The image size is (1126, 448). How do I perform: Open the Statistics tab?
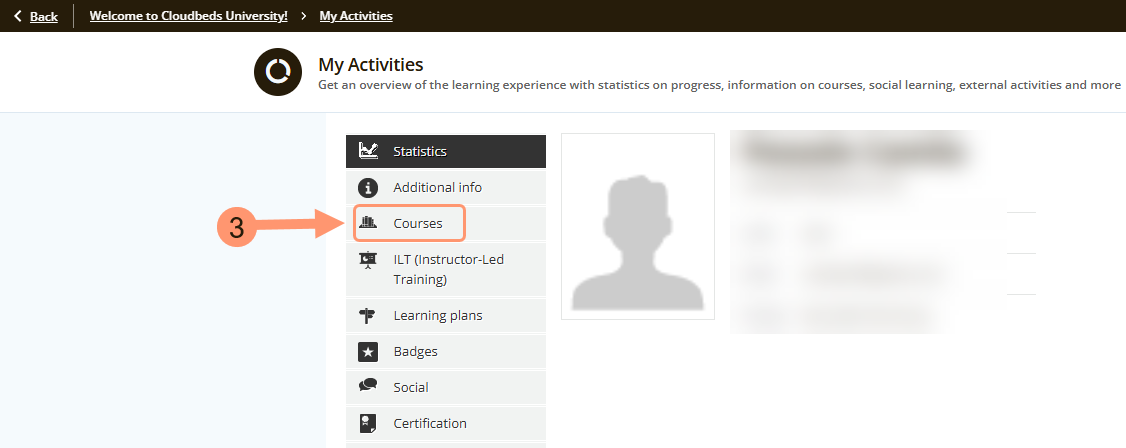[420, 152]
